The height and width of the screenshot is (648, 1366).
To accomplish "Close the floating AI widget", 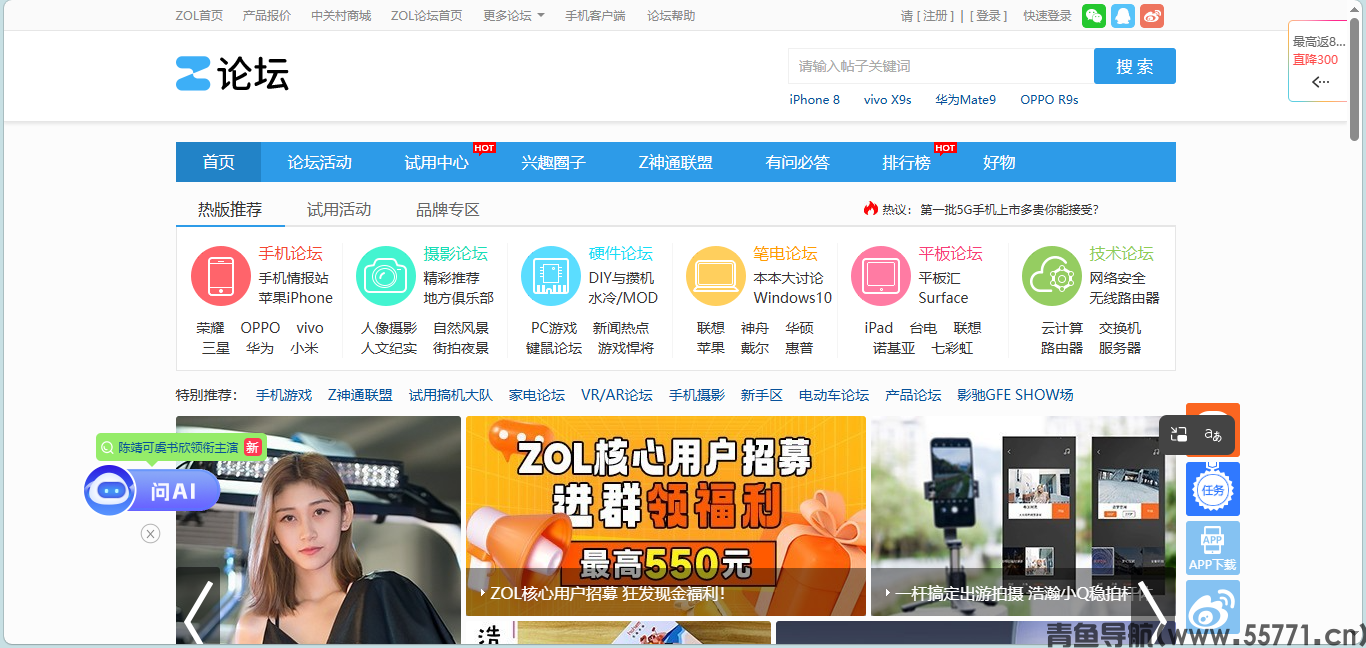I will tap(150, 534).
